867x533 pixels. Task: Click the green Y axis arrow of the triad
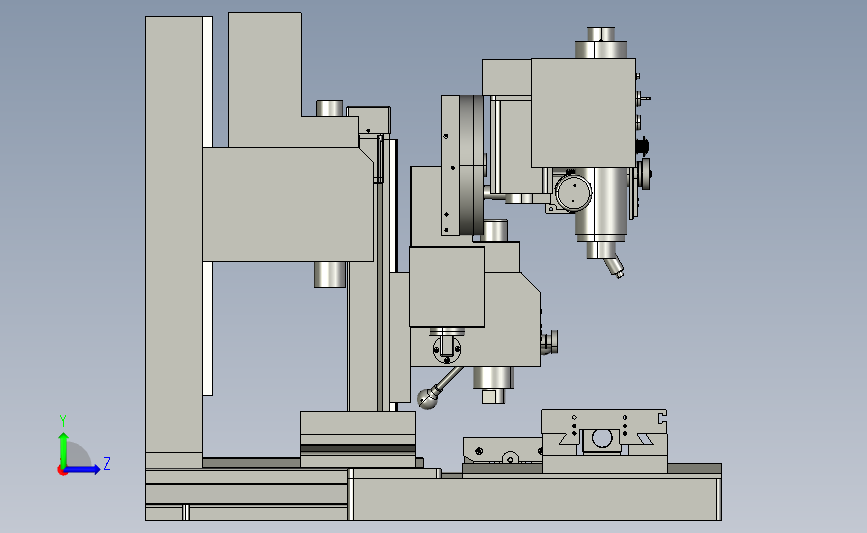[x=63, y=450]
